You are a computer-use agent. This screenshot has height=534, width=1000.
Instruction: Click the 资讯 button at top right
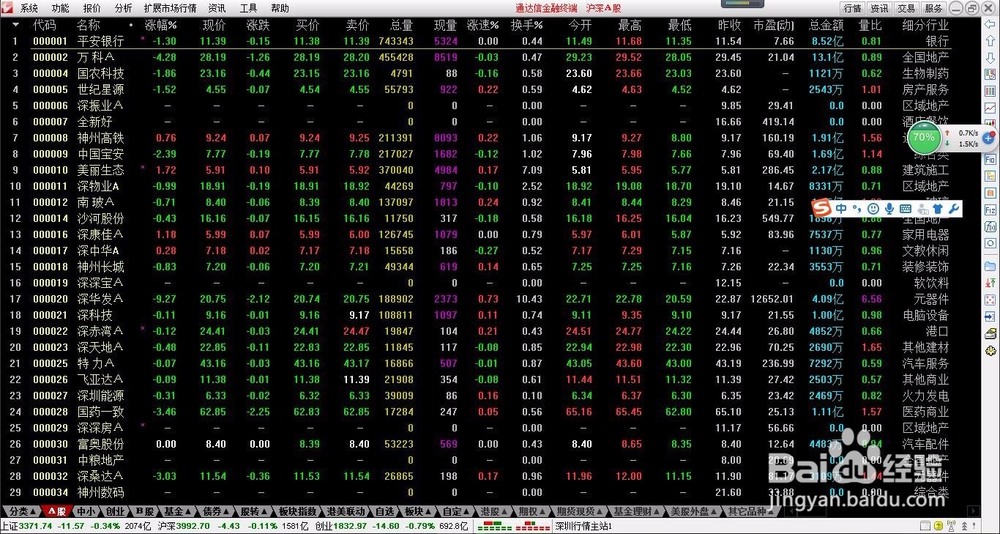pyautogui.click(x=879, y=8)
